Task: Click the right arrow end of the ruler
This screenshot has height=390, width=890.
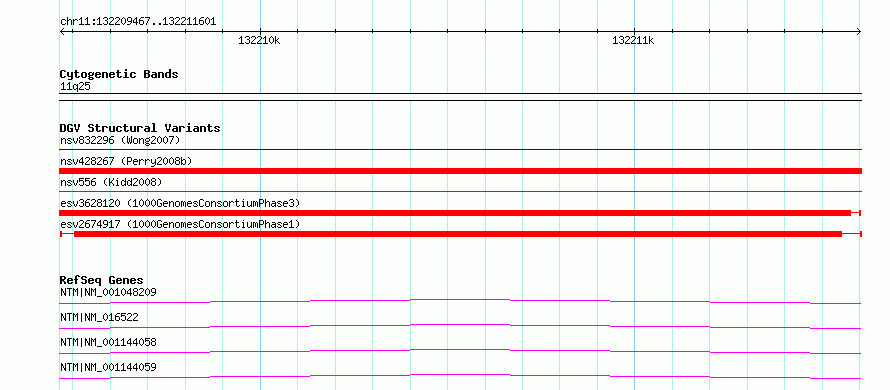Action: coord(859,31)
